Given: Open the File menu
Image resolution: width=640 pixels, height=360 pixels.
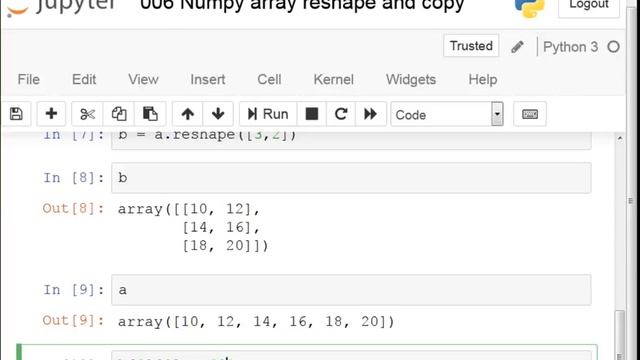Looking at the screenshot, I should click(x=29, y=80).
